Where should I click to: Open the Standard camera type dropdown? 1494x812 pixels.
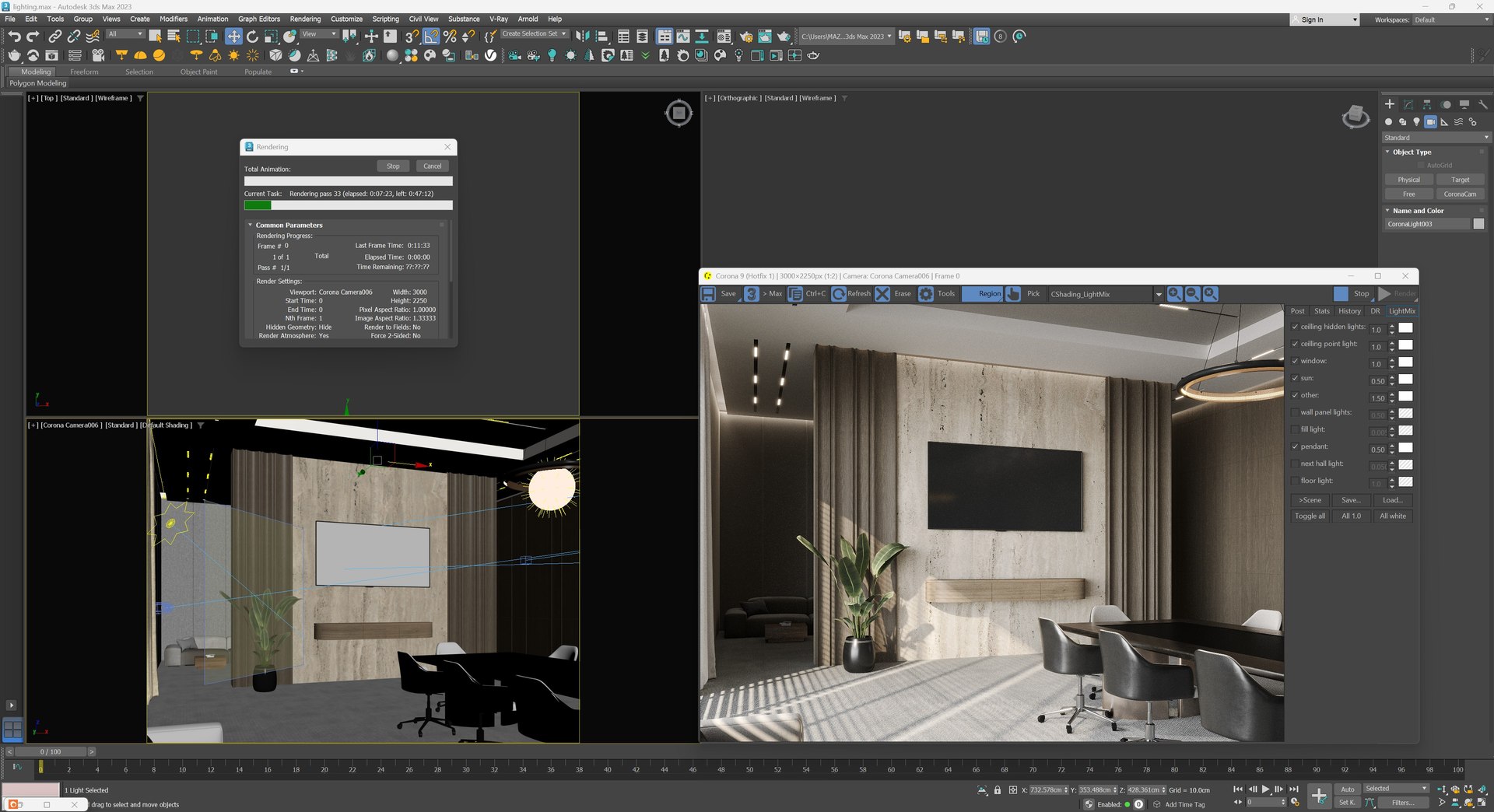coord(1436,138)
